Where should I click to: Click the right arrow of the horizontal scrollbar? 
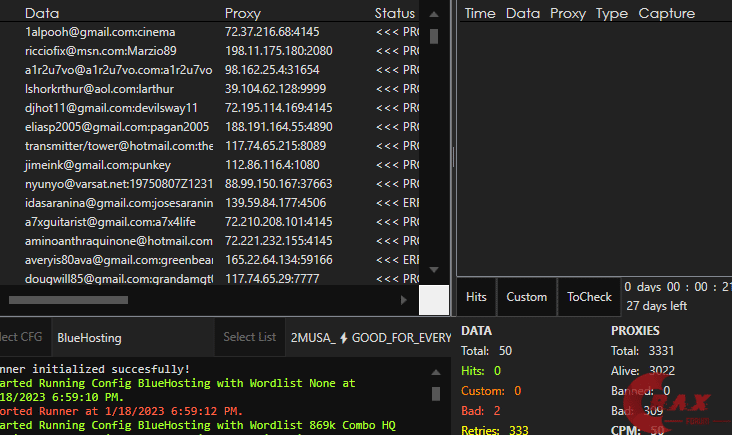click(x=403, y=299)
